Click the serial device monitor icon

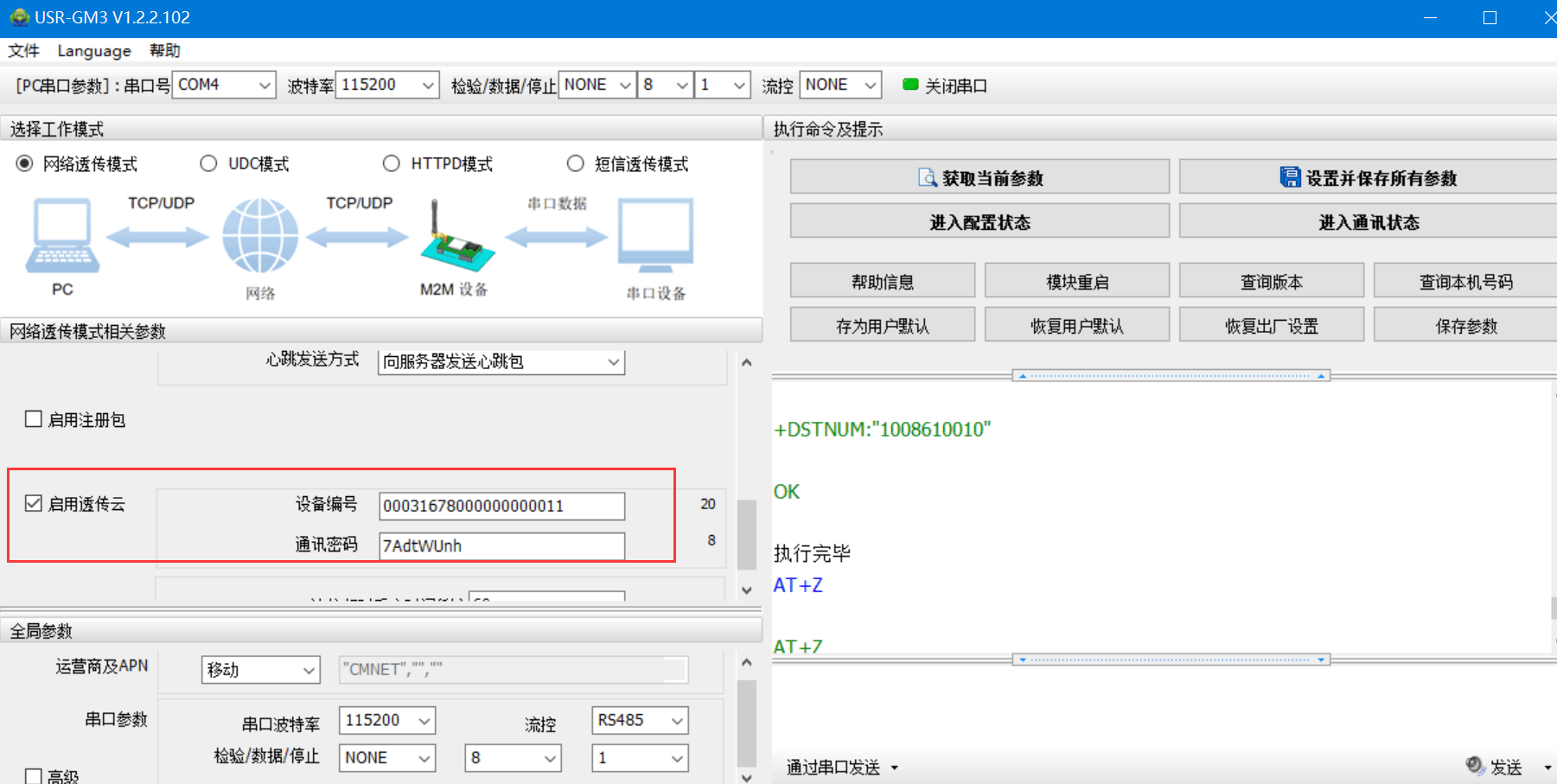[x=655, y=235]
